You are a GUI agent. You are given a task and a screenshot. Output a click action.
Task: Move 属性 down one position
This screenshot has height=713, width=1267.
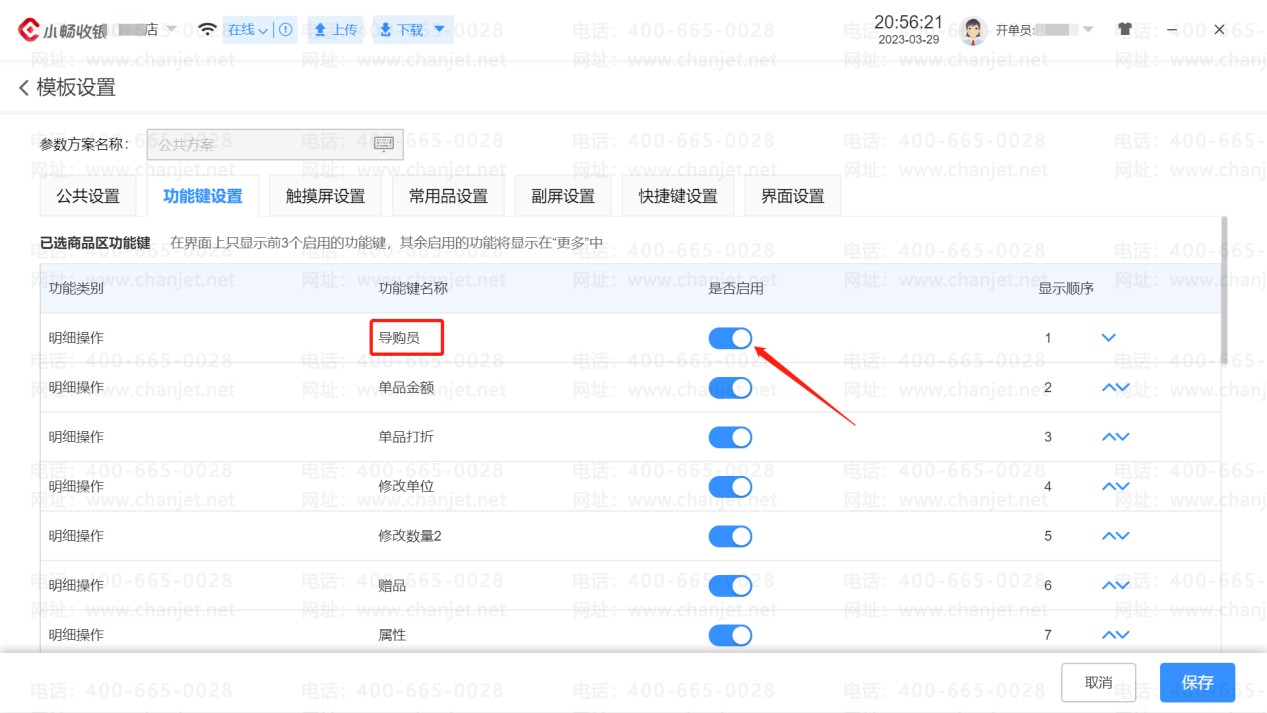1123,635
